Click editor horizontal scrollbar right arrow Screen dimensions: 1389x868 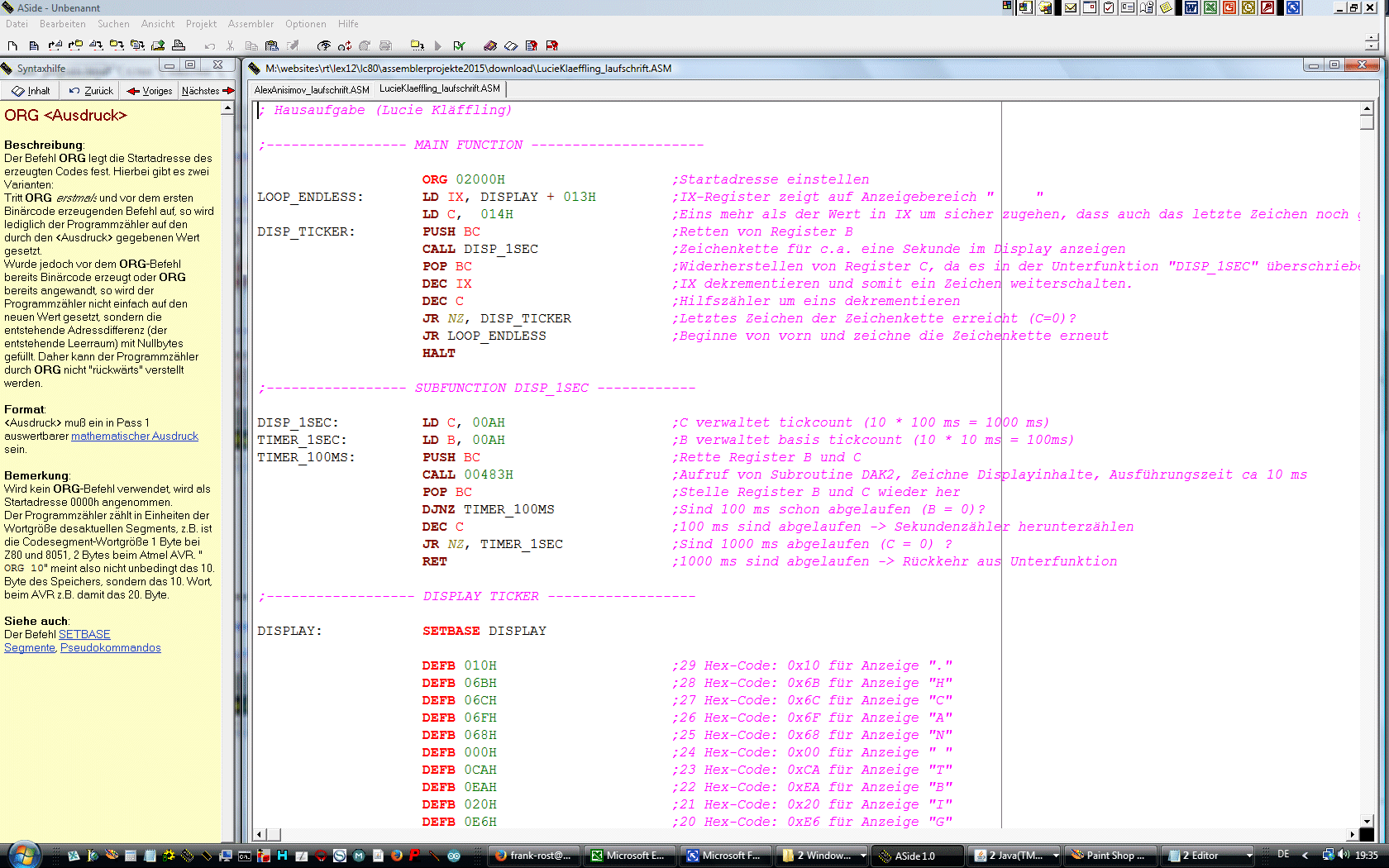(x=1353, y=835)
